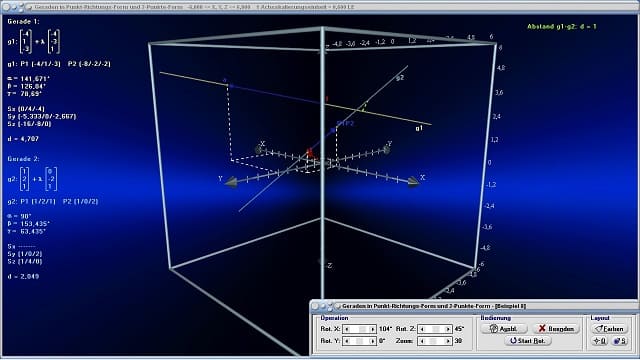Click the Rot. Z slider thumb
Image resolution: width=640 pixels, height=360 pixels.
[x=436, y=329]
